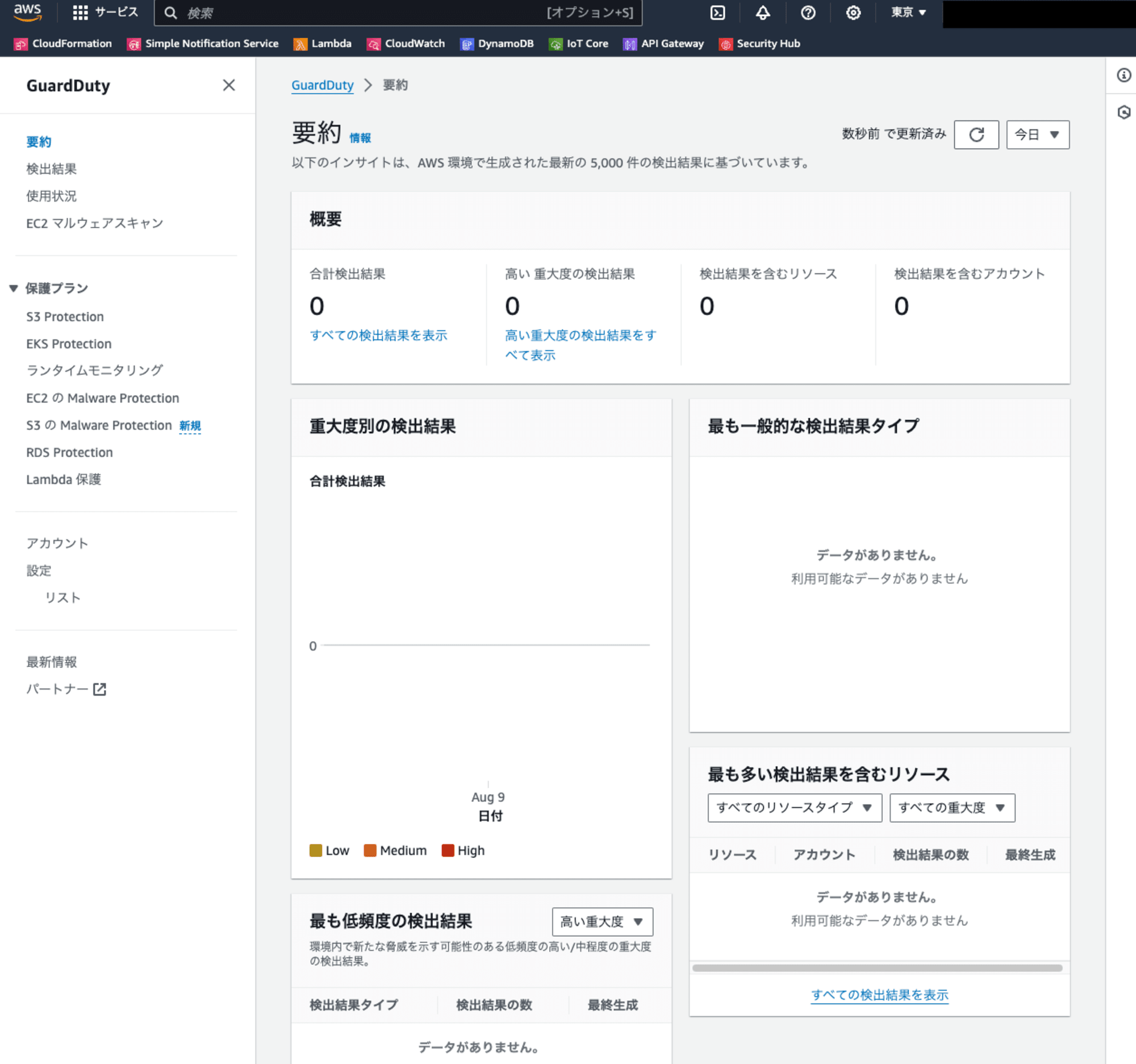Click the Simple Notification Service favorite icon
The image size is (1136, 1064).
click(x=133, y=44)
